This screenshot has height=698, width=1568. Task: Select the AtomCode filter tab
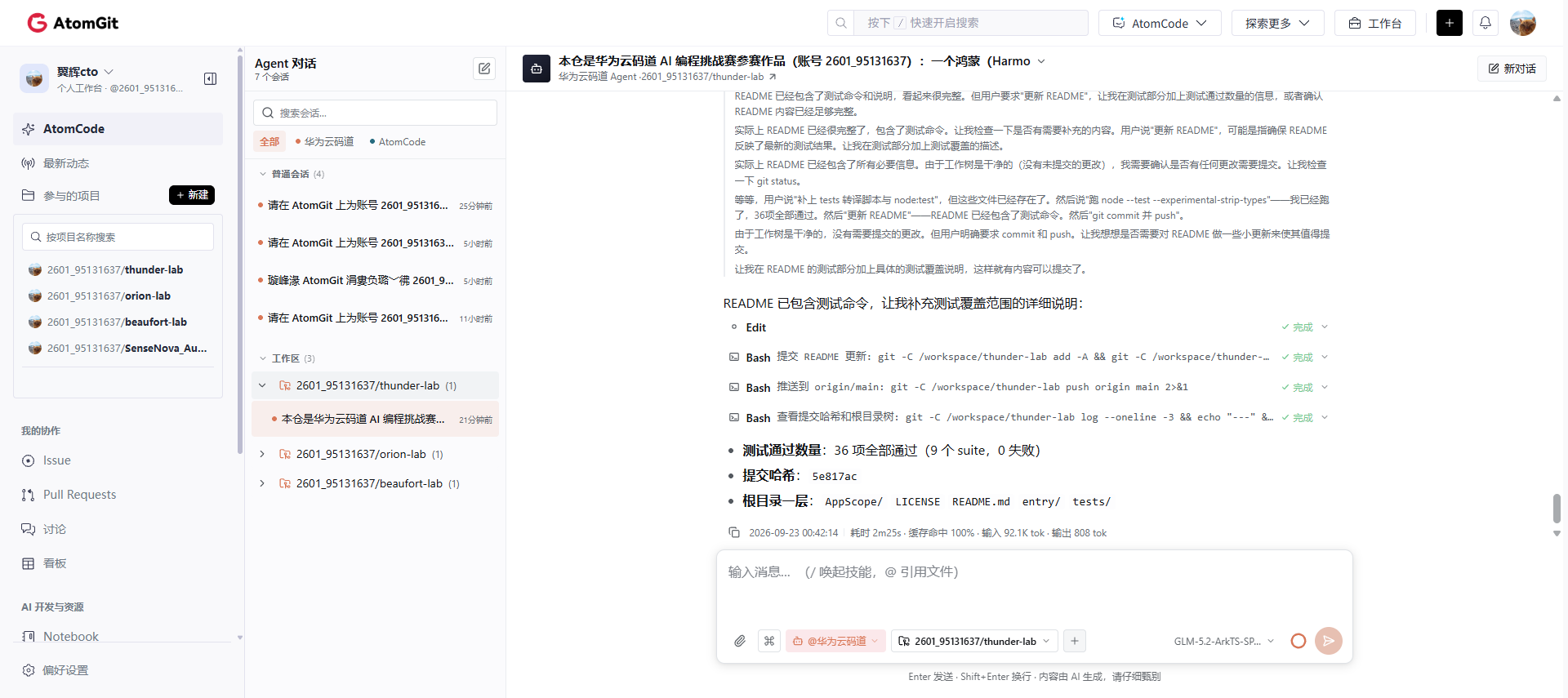[398, 141]
